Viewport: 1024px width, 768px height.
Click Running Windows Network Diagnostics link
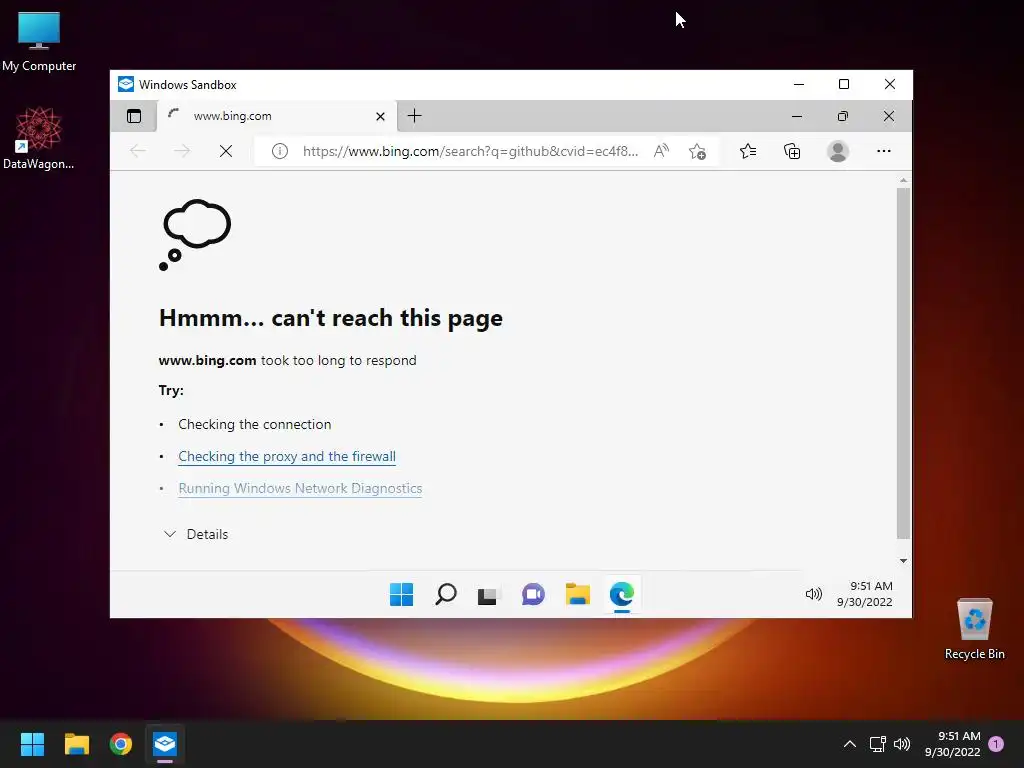pos(300,488)
